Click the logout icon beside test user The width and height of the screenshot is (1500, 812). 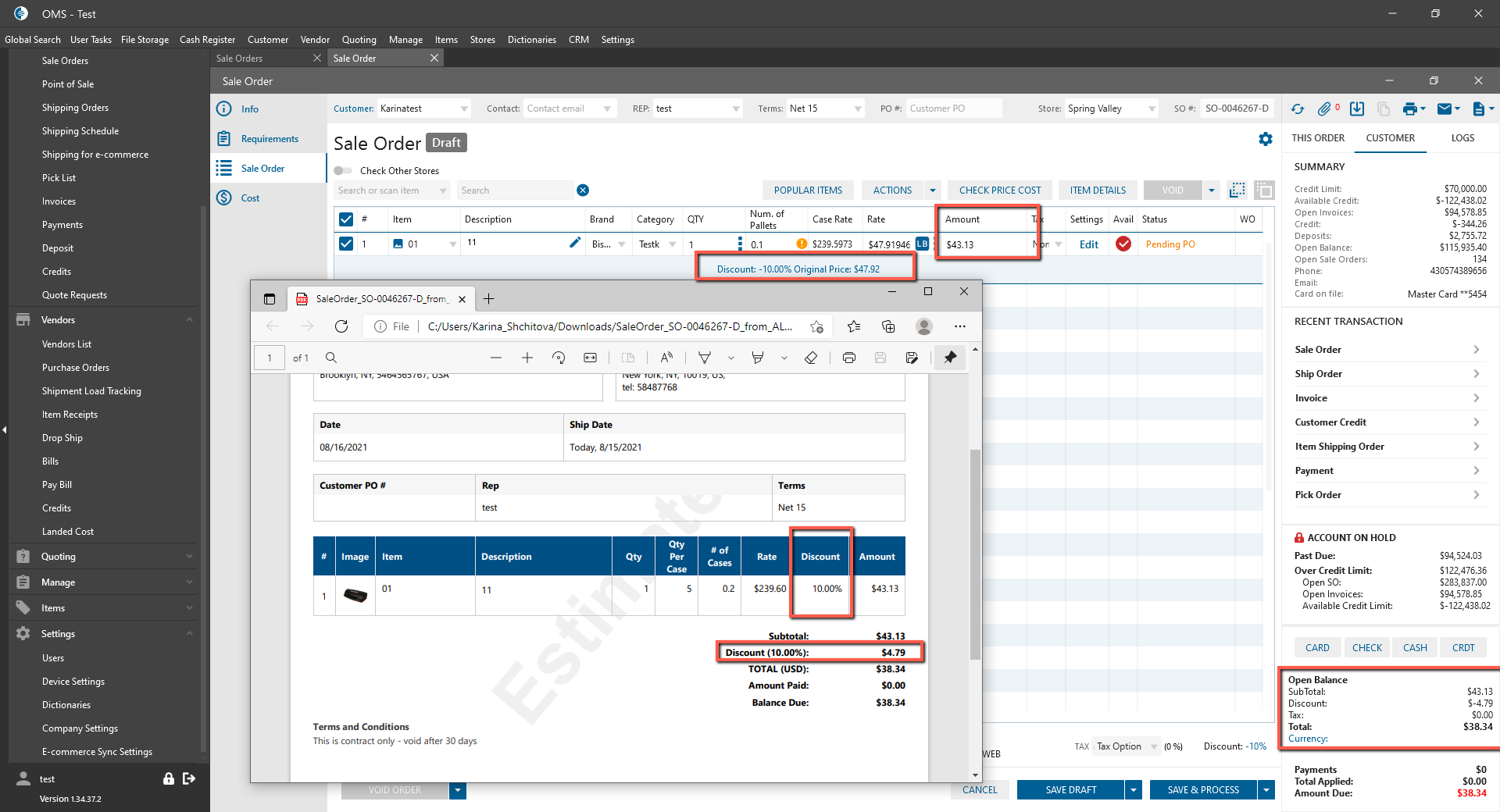coord(189,778)
